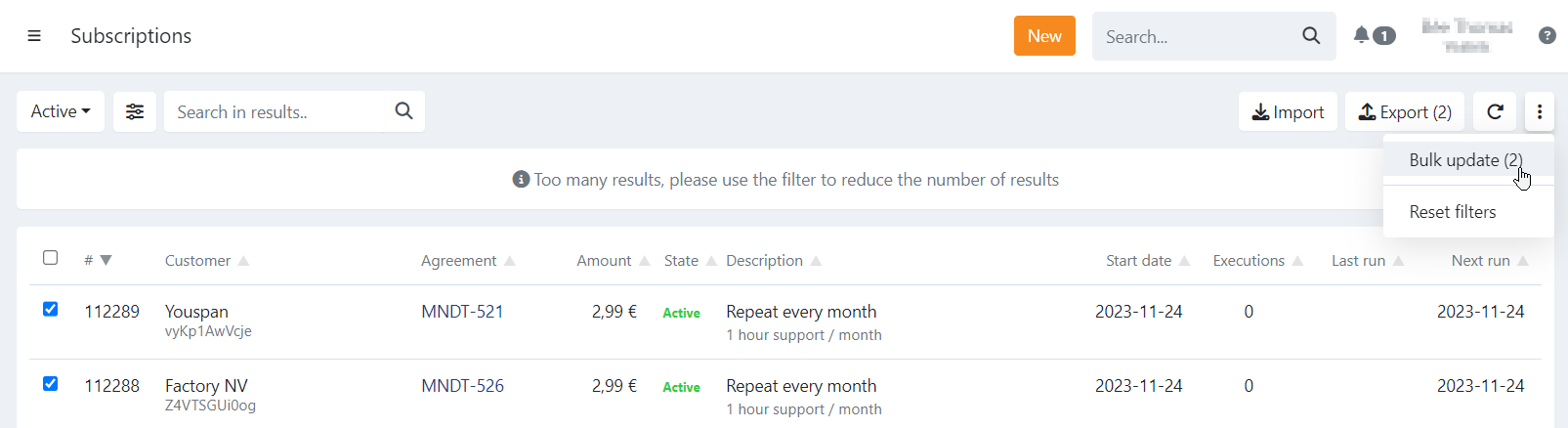Viewport: 1568px width, 428px height.
Task: Uncheck subscription 112288 checkbox
Action: click(51, 384)
